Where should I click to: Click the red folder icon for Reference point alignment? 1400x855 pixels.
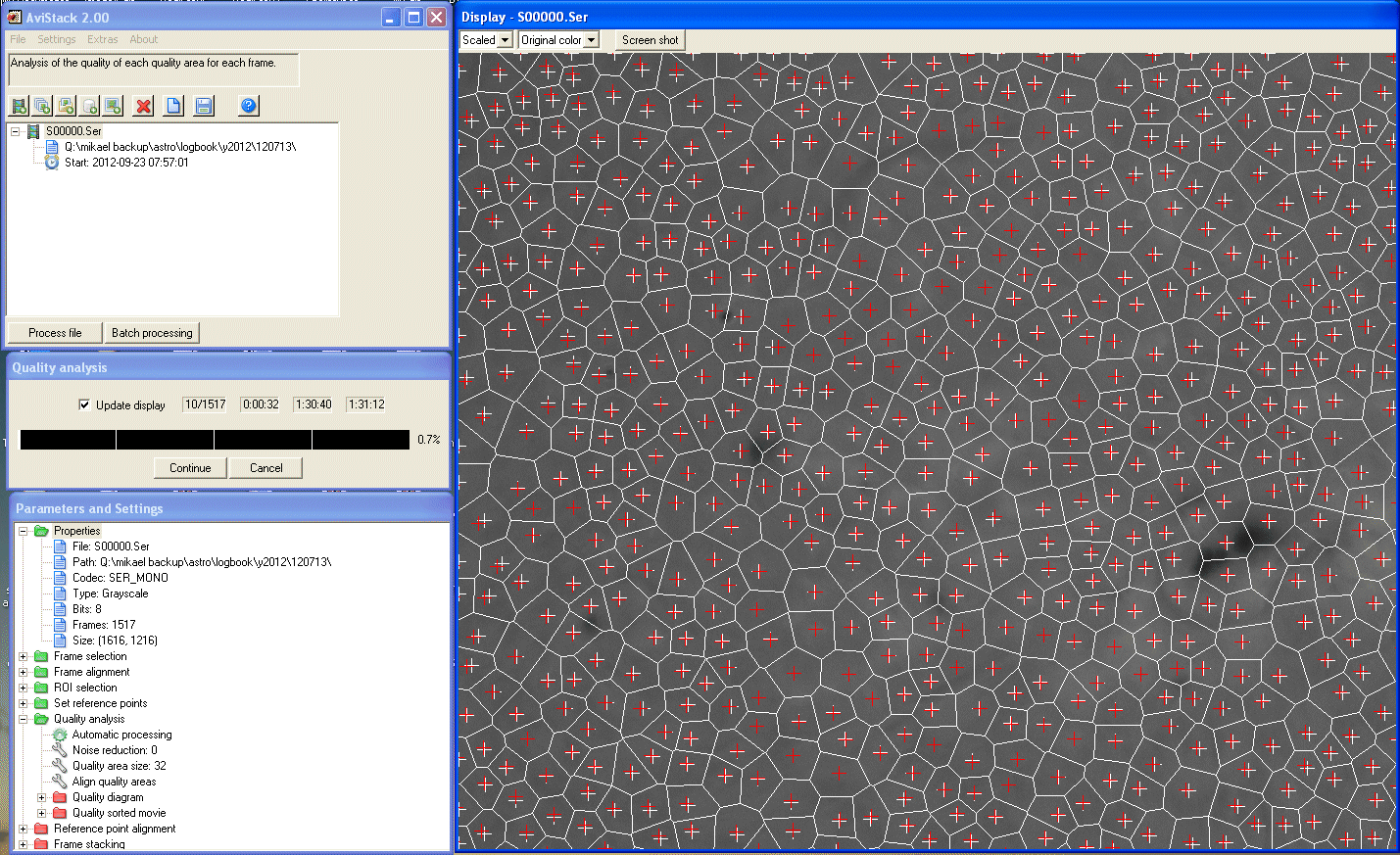coord(41,829)
